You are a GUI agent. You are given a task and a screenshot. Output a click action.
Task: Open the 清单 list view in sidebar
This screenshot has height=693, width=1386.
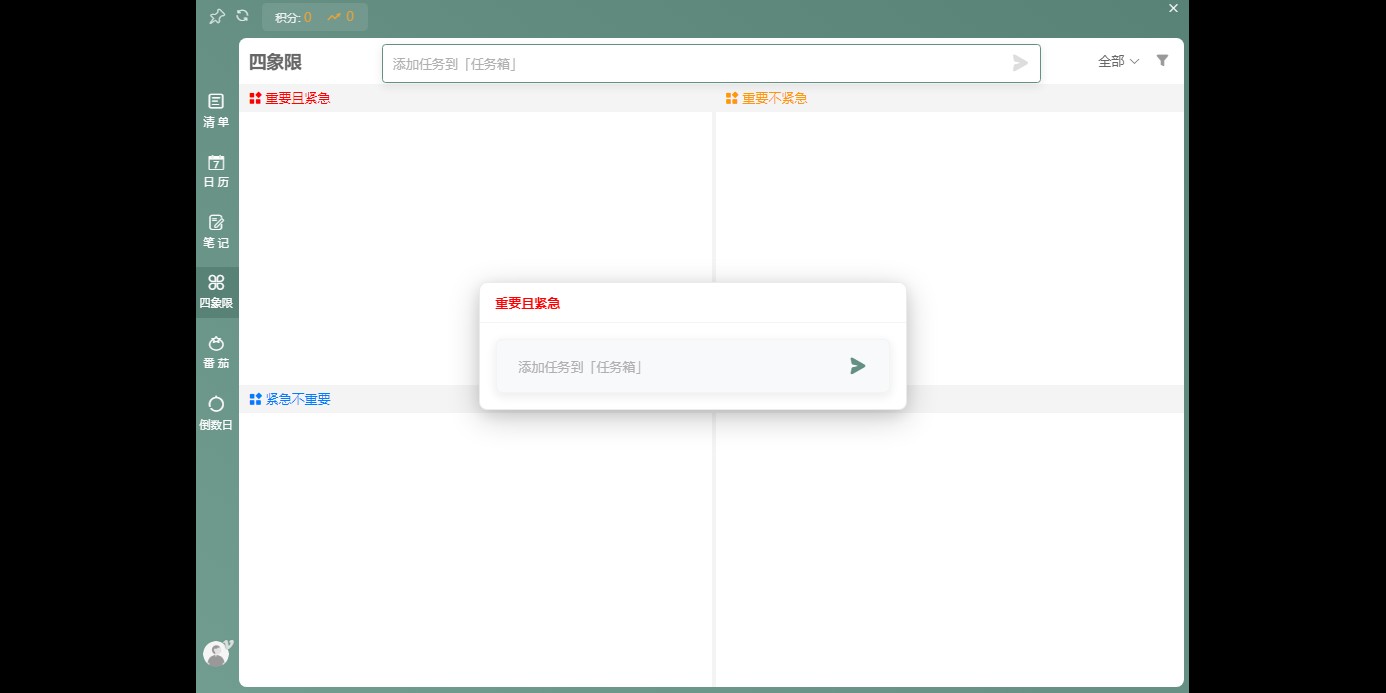pyautogui.click(x=216, y=110)
